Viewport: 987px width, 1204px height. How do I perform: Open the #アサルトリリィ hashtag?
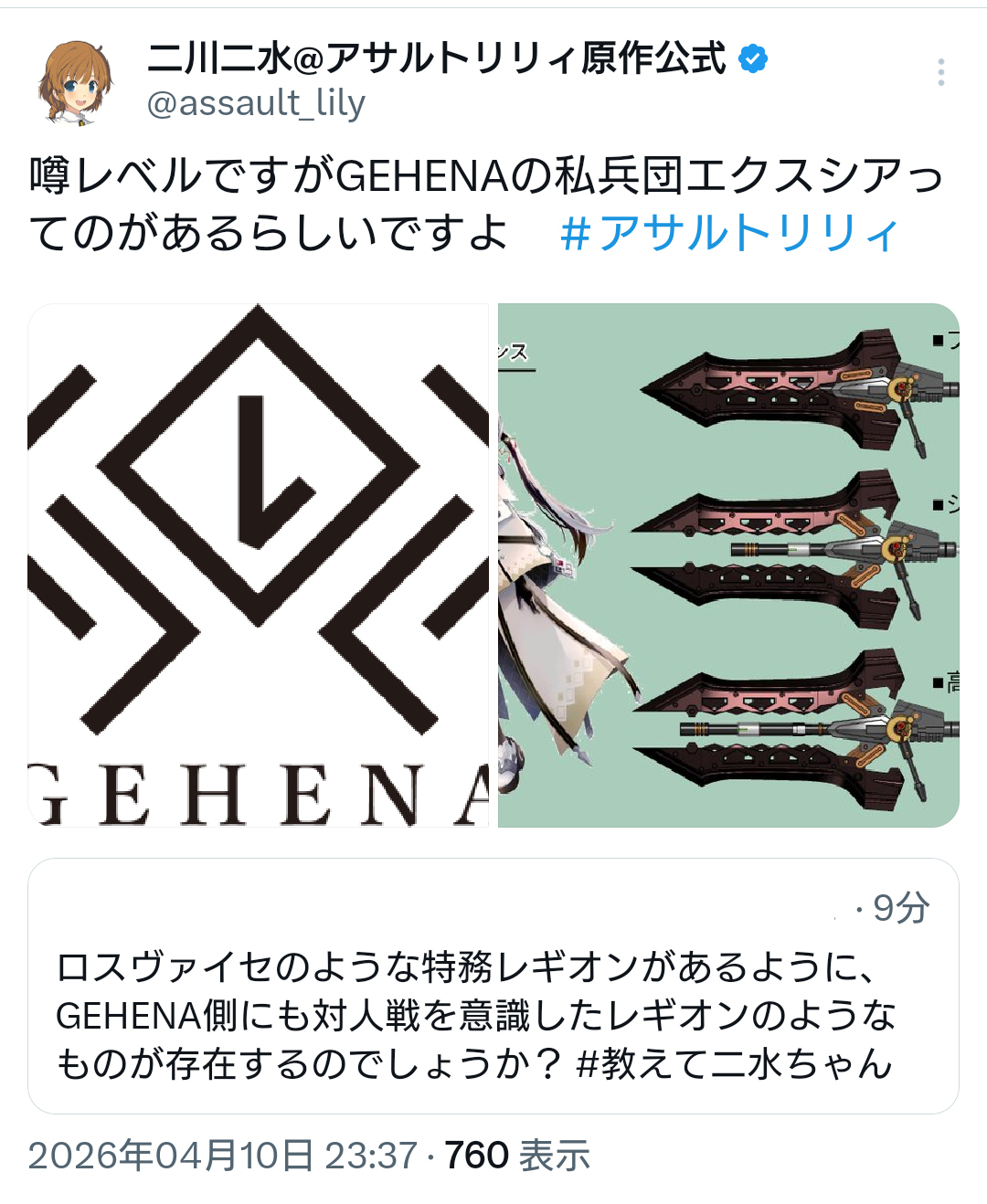pyautogui.click(x=729, y=233)
